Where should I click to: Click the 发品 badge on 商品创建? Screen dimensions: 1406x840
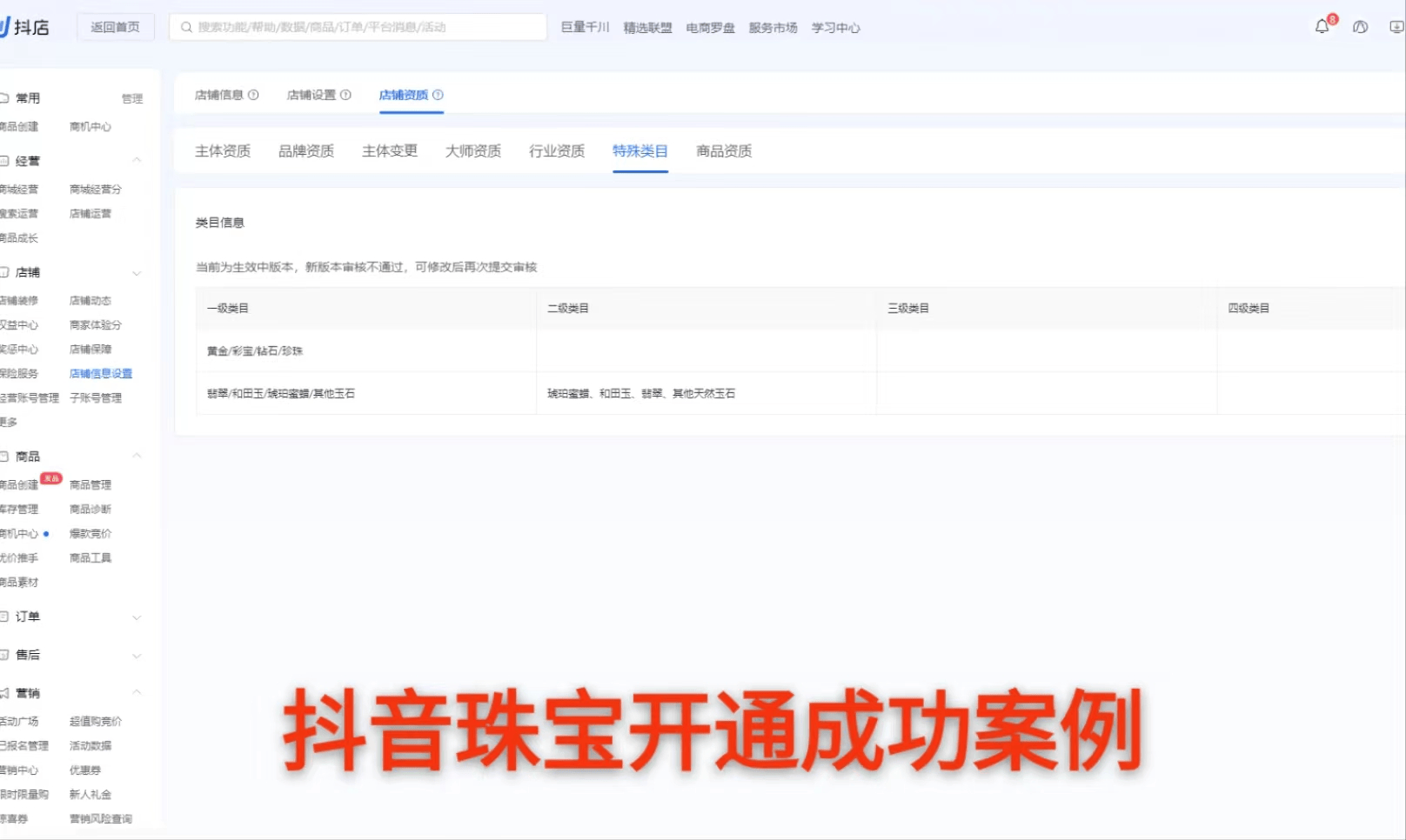(x=51, y=478)
